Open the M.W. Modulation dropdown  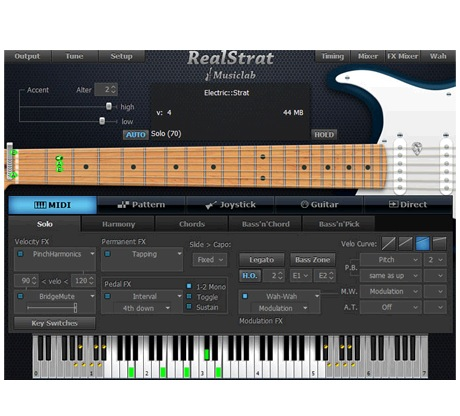coord(390,292)
